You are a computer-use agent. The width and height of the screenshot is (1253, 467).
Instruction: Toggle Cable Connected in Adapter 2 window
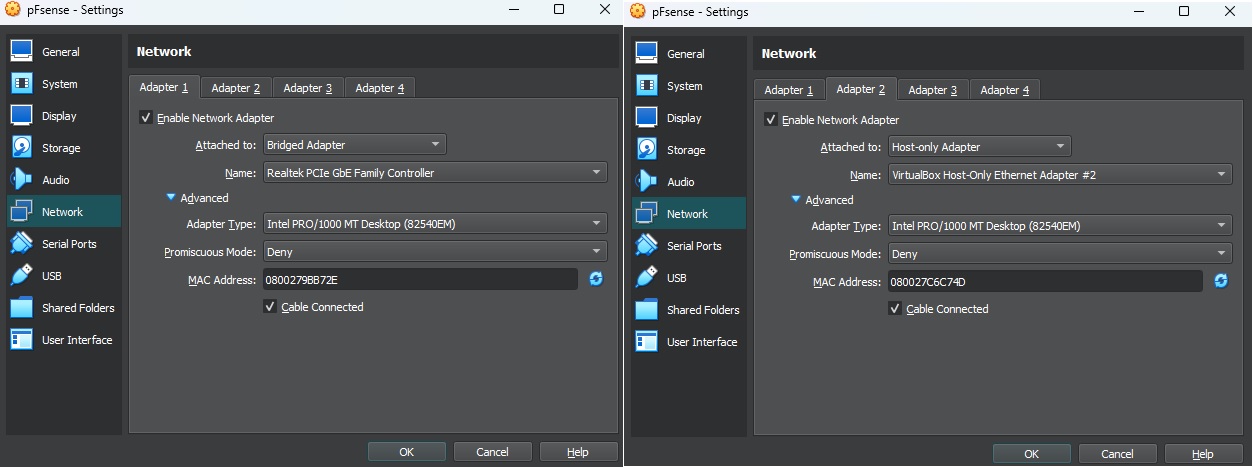(x=895, y=309)
